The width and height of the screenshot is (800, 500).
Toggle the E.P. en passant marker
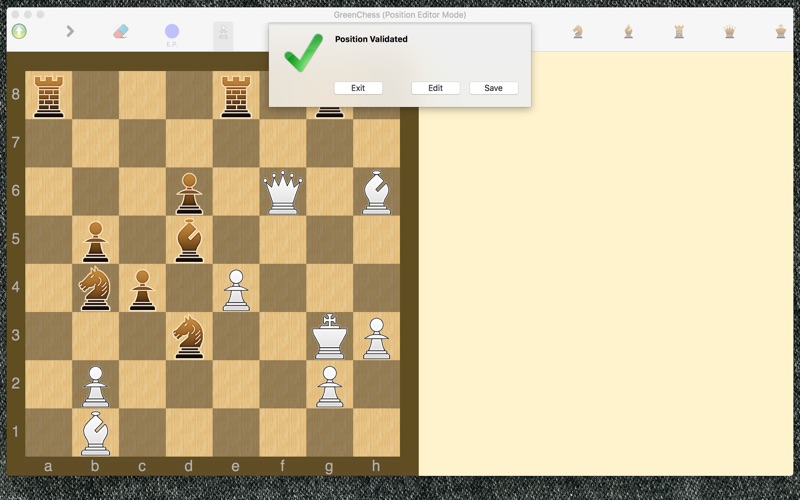(172, 35)
